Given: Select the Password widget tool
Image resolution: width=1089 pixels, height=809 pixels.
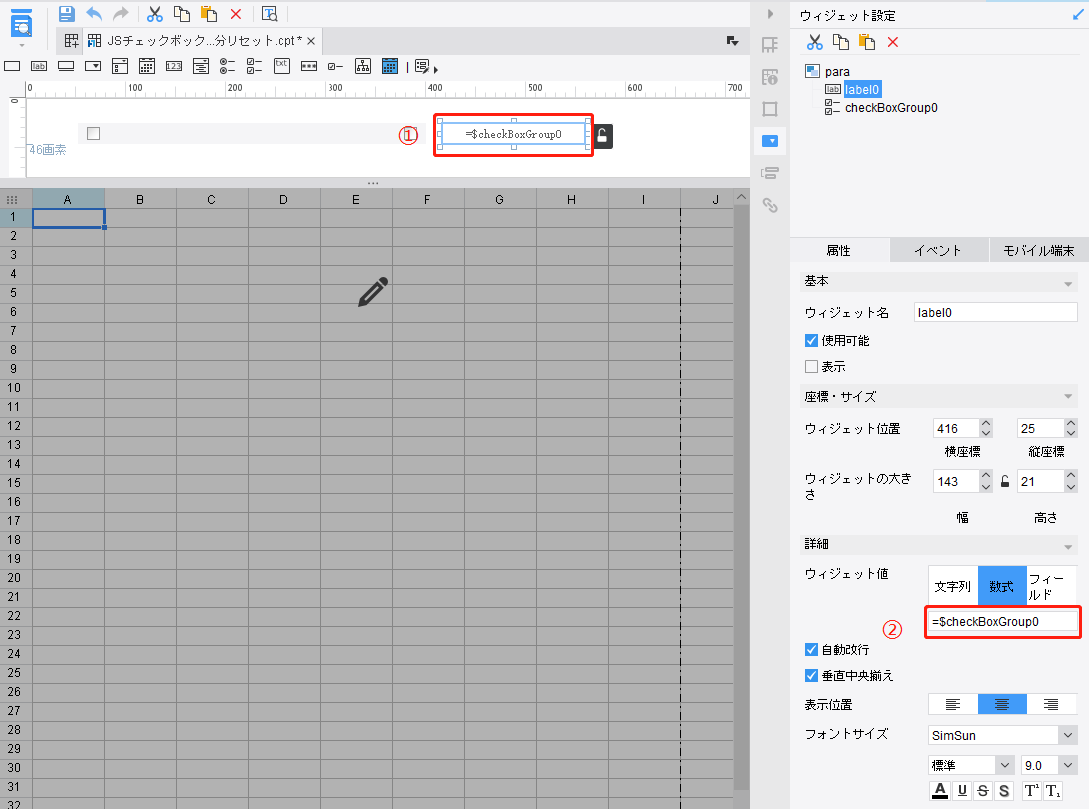Looking at the screenshot, I should (x=308, y=66).
